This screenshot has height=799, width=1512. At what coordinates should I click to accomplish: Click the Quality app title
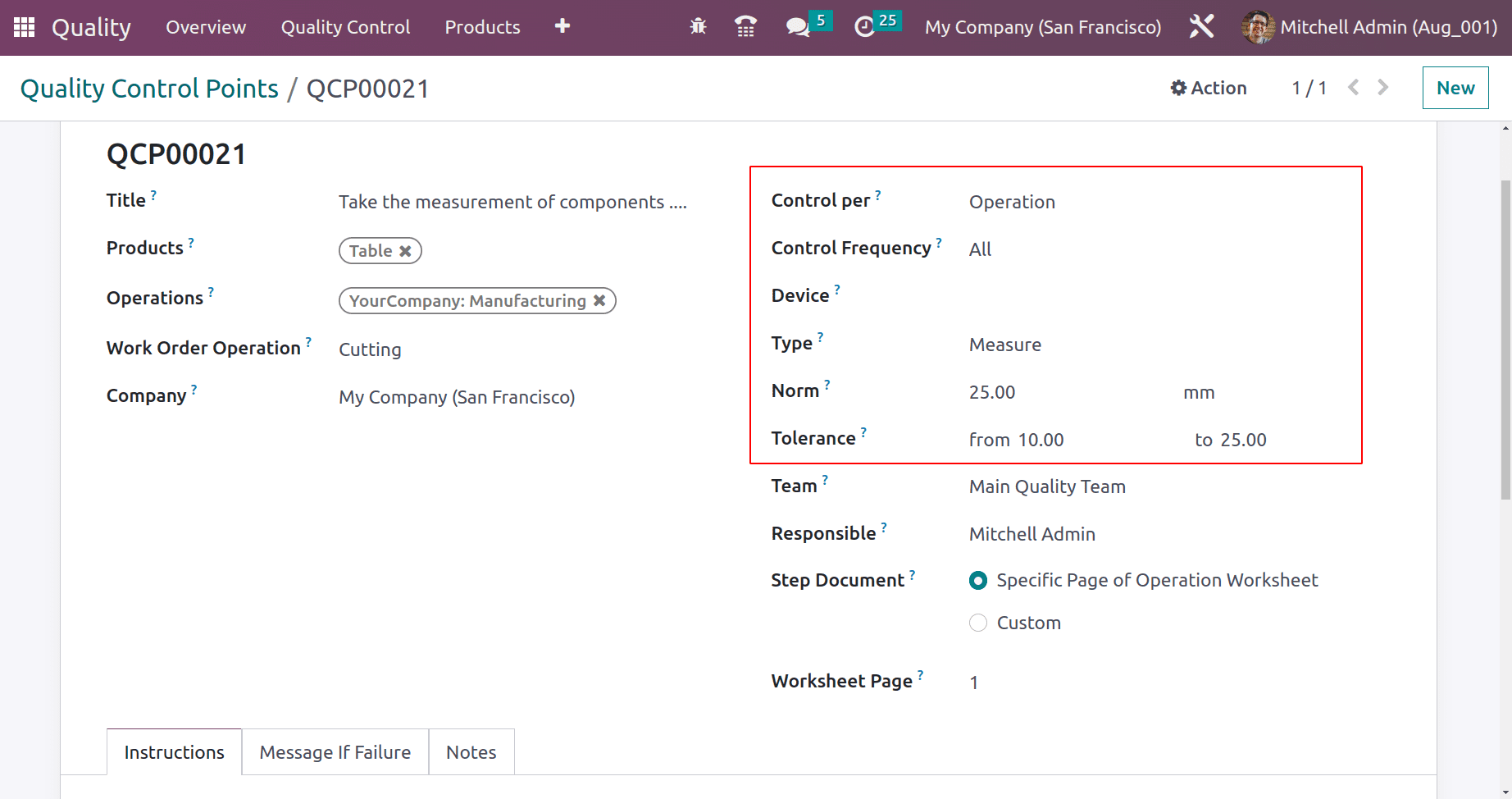[91, 27]
